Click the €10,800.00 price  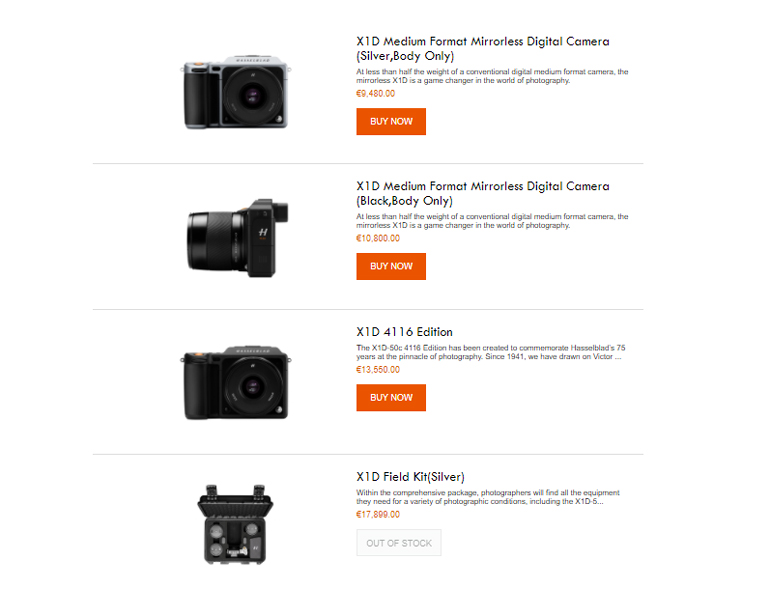[x=378, y=238]
